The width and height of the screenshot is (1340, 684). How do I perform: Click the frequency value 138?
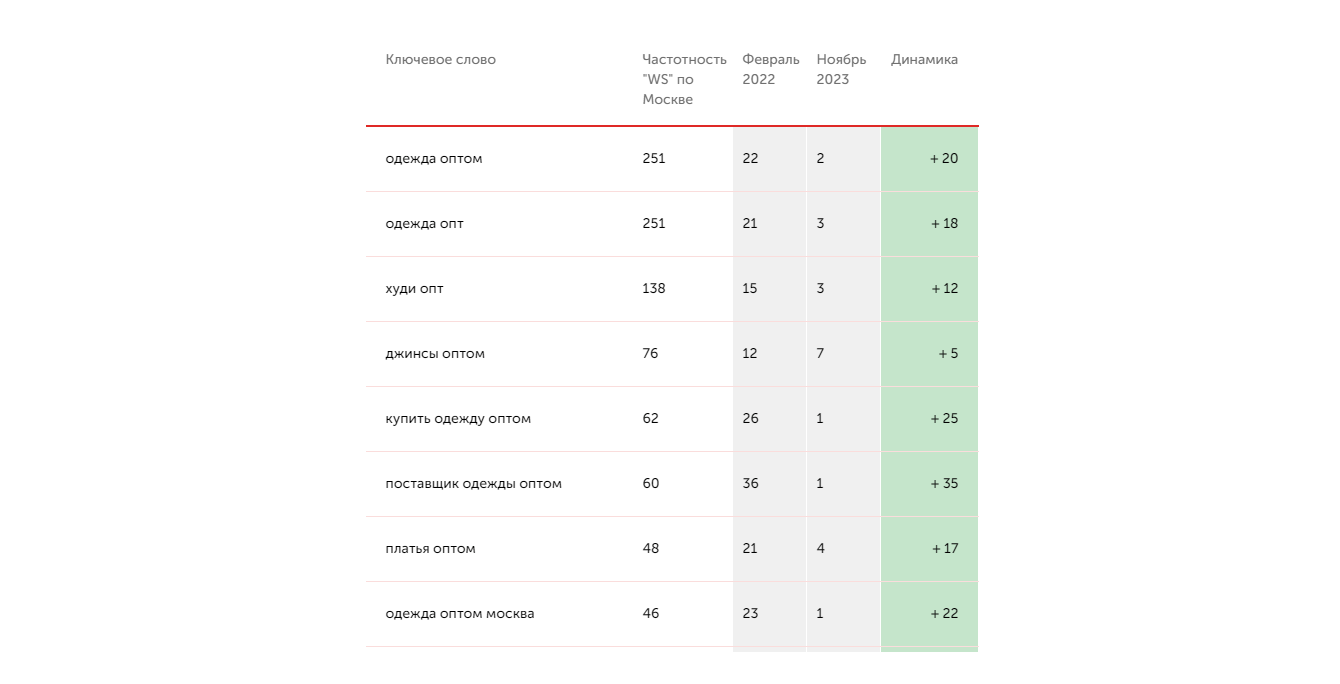point(654,289)
